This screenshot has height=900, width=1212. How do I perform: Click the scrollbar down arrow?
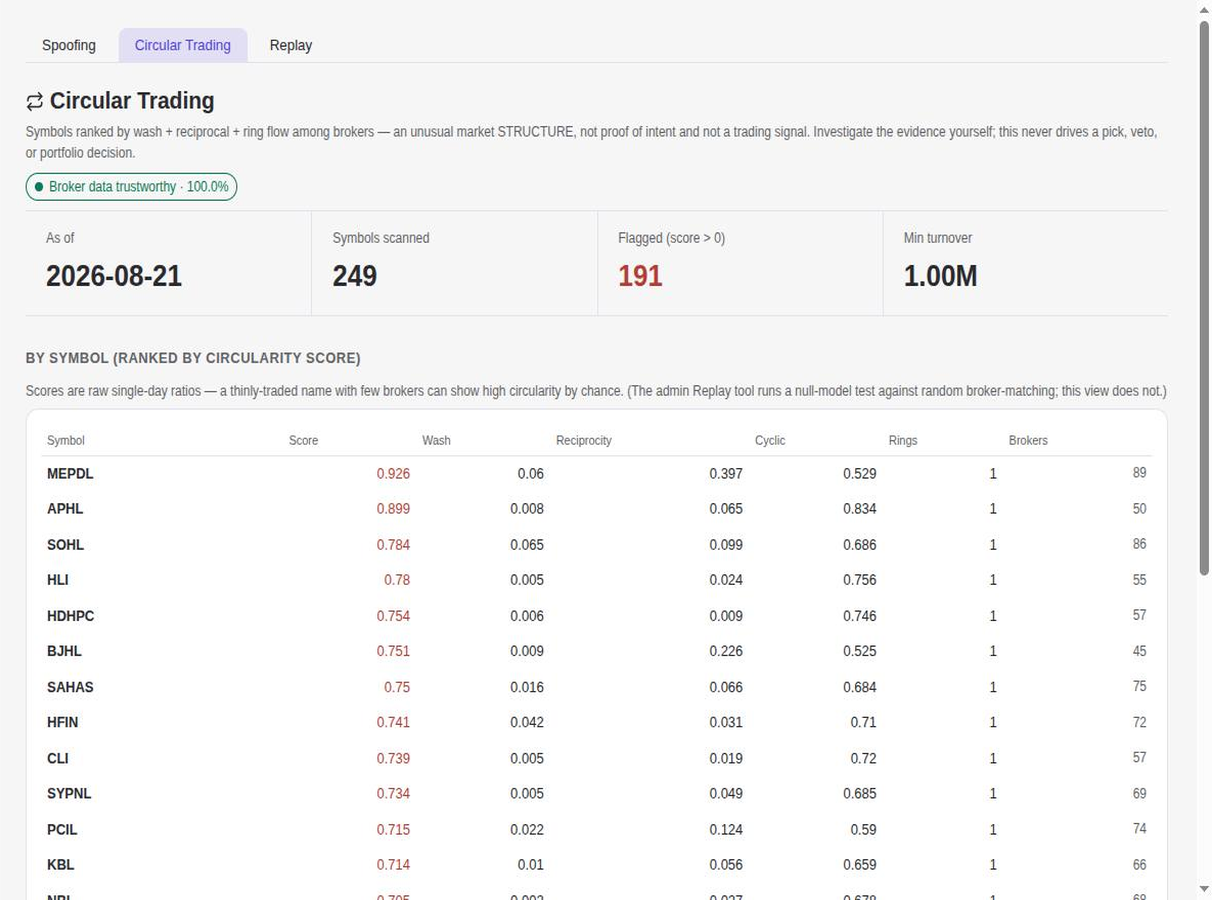coord(1203,890)
